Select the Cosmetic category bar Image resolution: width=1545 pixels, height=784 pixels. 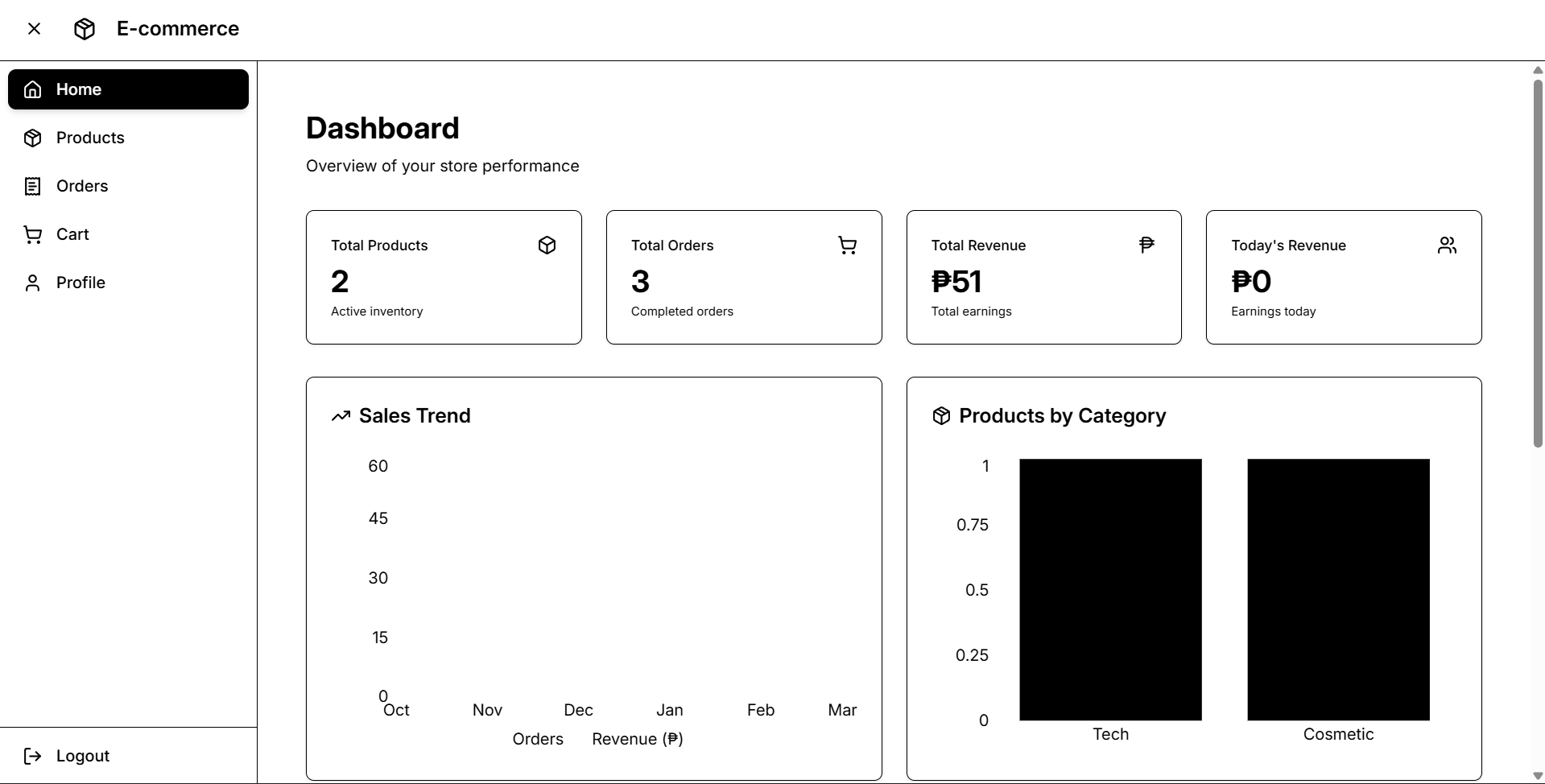(1338, 589)
